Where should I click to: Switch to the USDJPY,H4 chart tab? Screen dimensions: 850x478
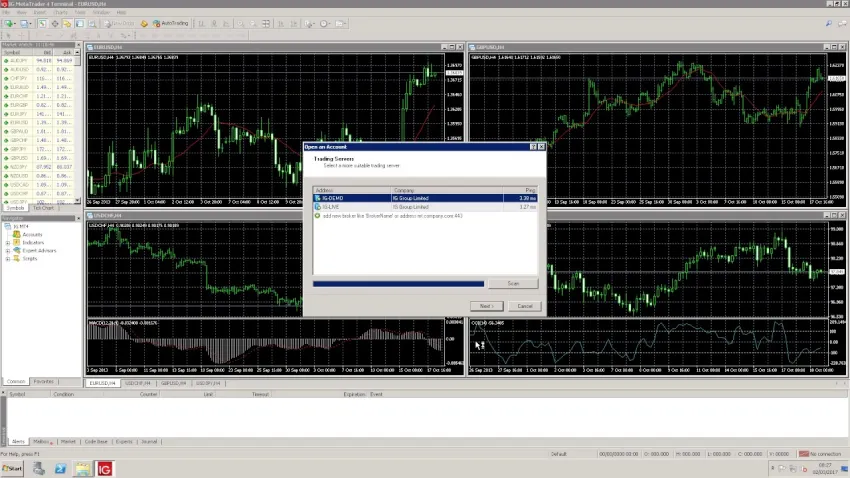coord(208,383)
